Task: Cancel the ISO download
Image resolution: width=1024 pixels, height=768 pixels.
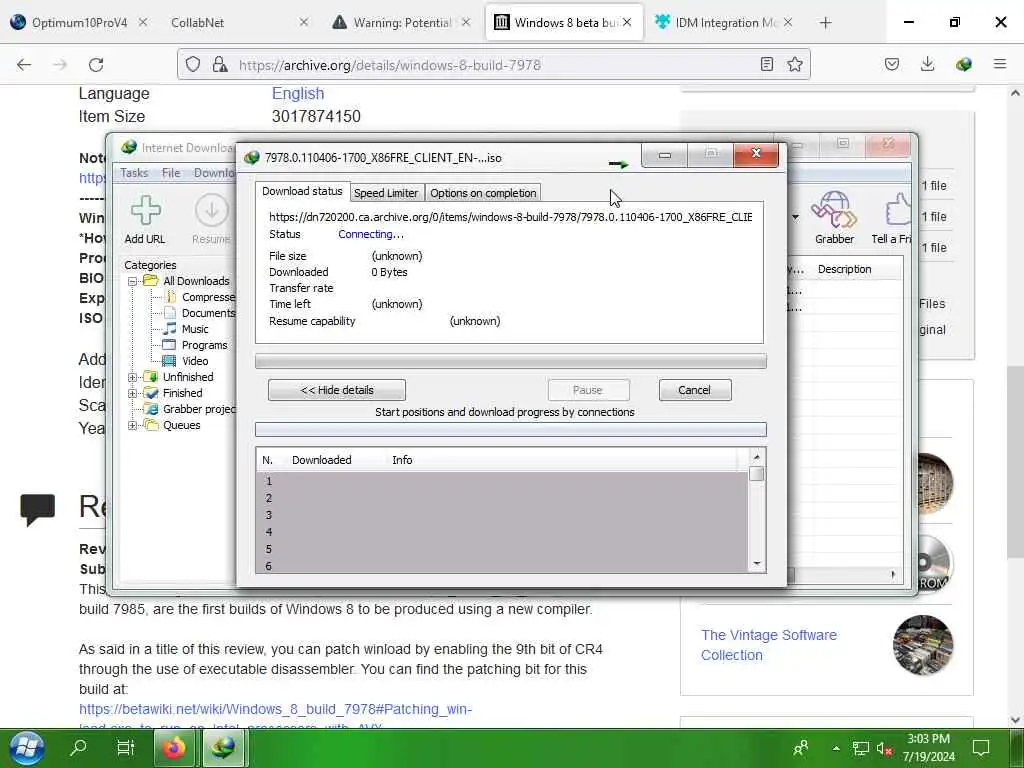Action: tap(695, 391)
